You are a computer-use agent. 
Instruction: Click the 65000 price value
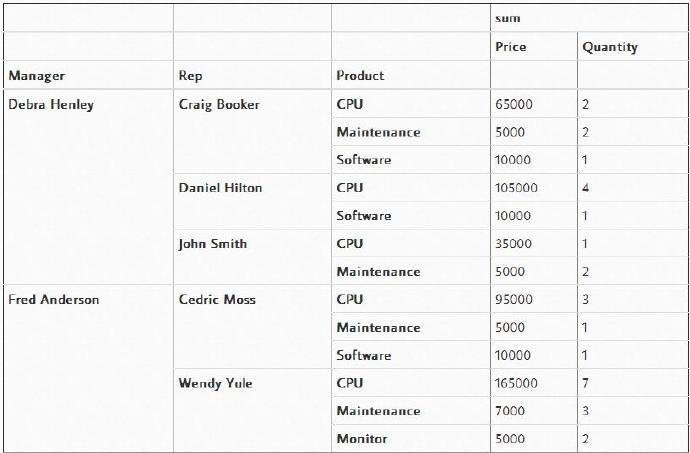pyautogui.click(x=513, y=104)
